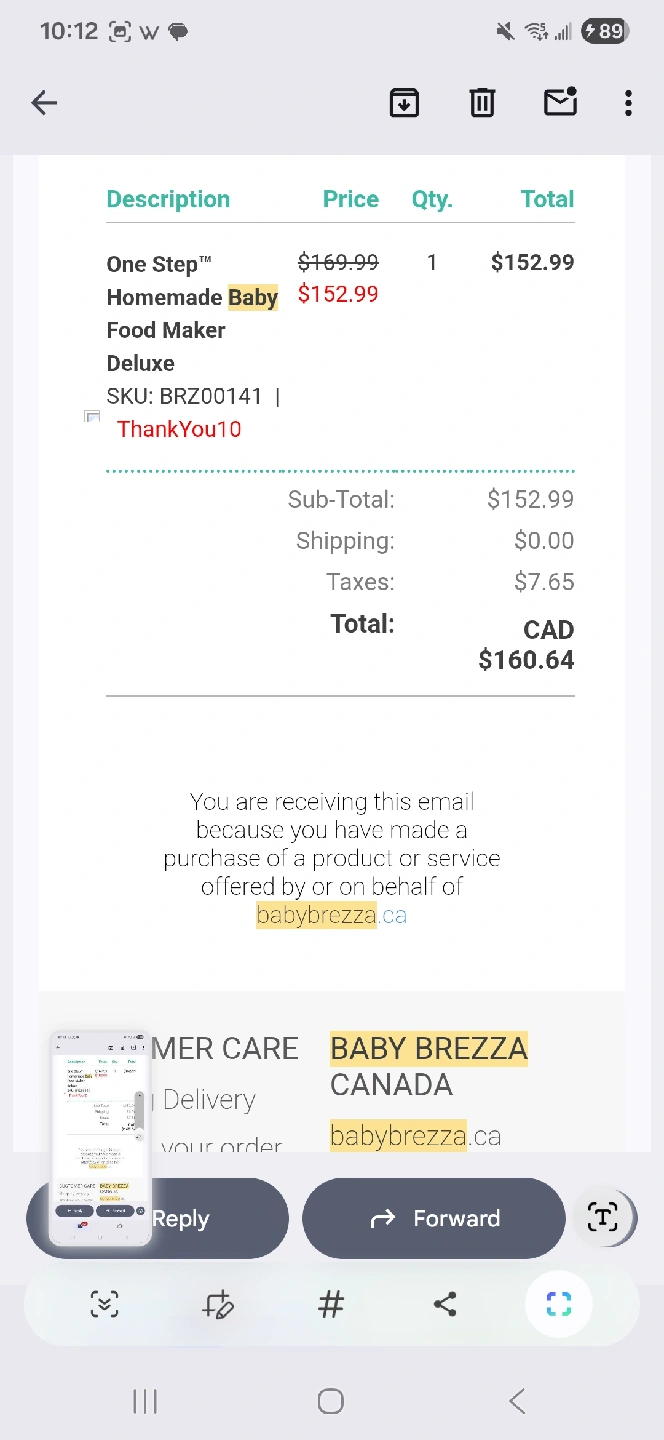The image size is (664, 1440).
Task: Tap Android home navigation button
Action: (x=331, y=1401)
